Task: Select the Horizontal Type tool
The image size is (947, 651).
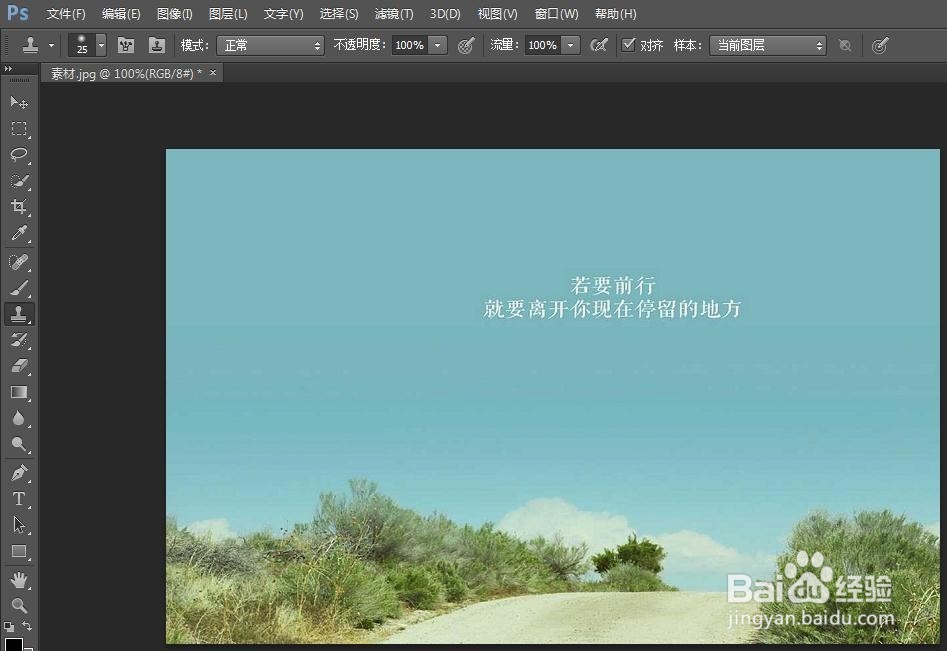Action: [x=19, y=498]
